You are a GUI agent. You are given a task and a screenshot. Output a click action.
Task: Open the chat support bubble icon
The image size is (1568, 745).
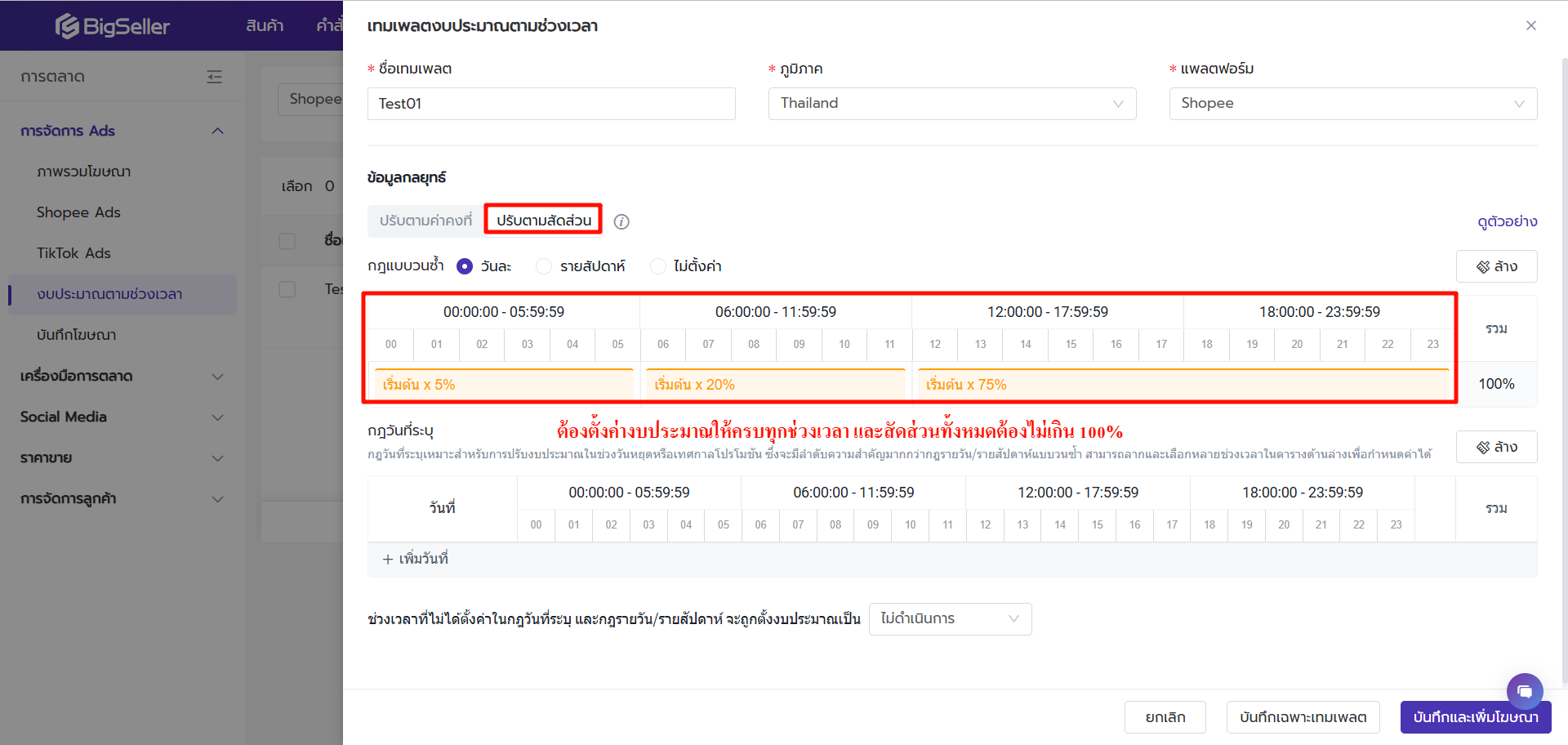pyautogui.click(x=1525, y=691)
